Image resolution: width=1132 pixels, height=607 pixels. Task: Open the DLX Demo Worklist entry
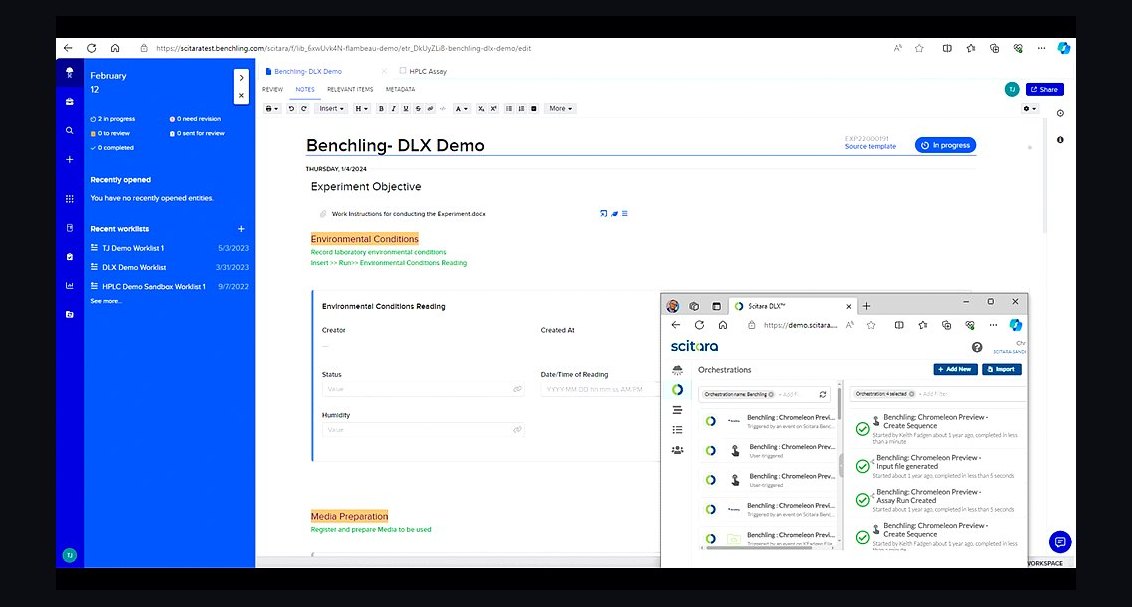click(x=134, y=267)
